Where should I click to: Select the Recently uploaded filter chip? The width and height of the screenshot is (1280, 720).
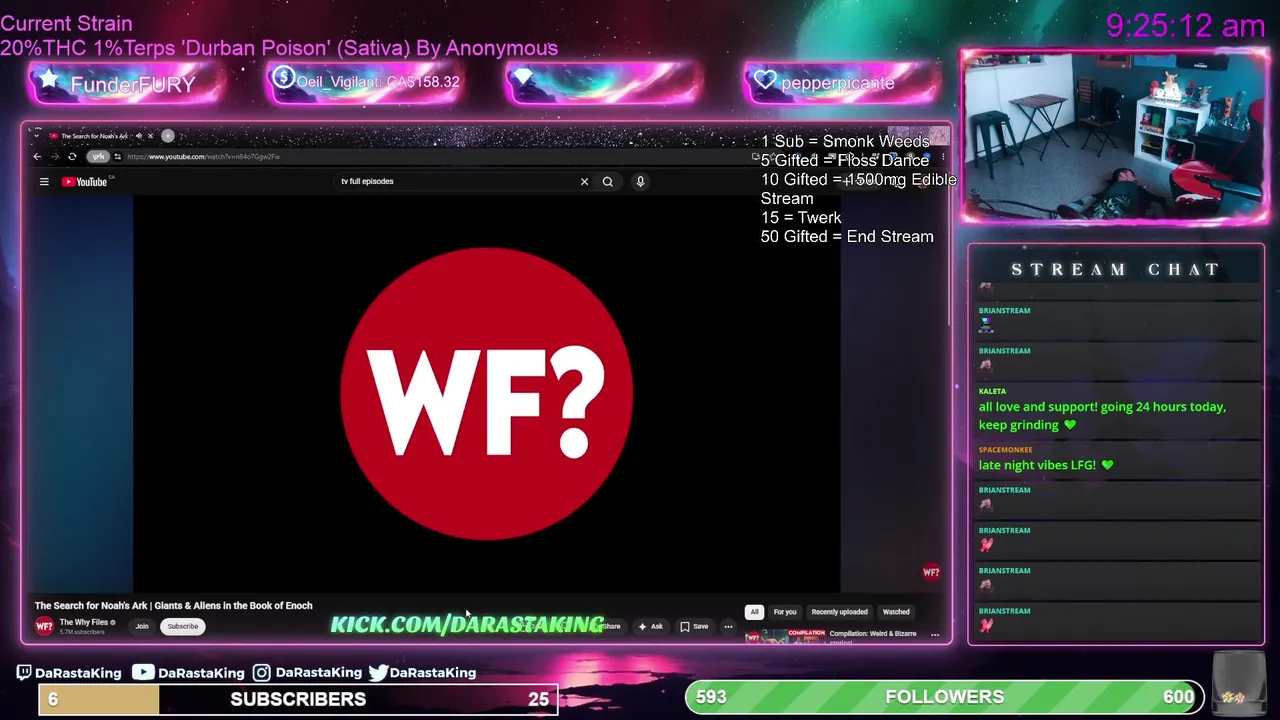tap(840, 612)
